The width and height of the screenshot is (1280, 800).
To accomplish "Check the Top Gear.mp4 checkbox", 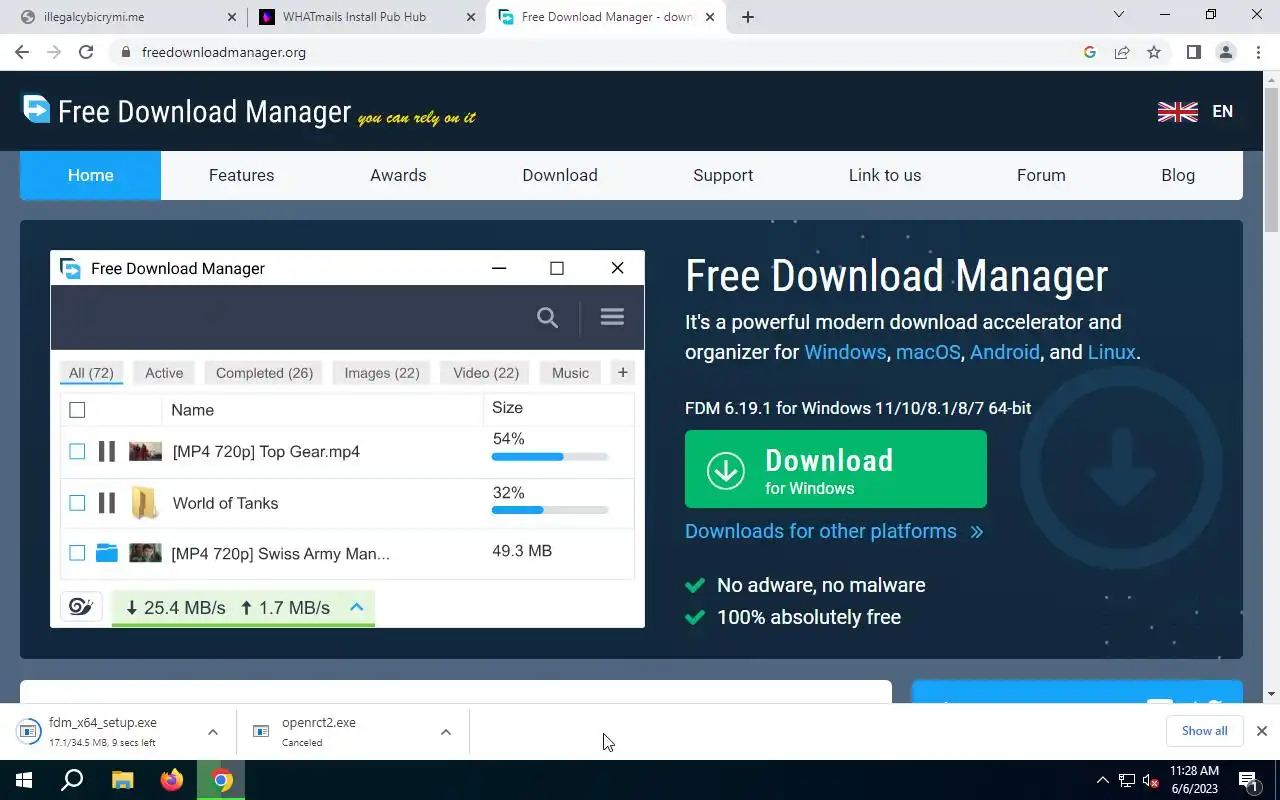I will (x=77, y=451).
